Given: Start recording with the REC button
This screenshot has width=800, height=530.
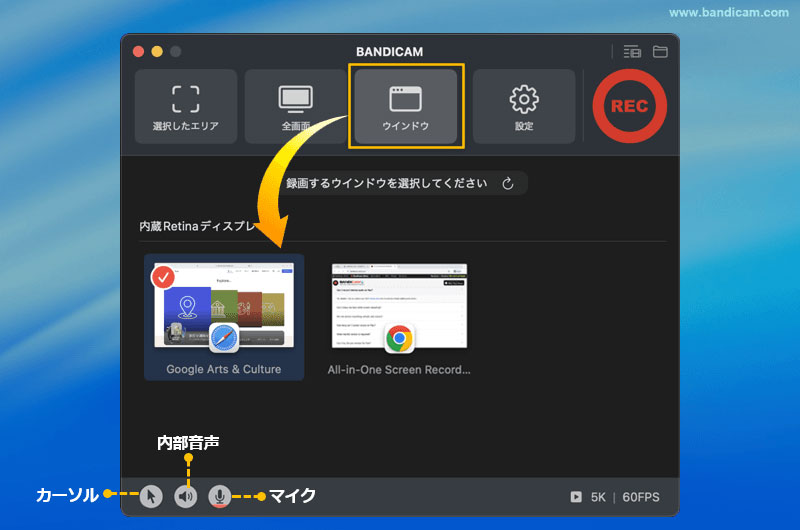Looking at the screenshot, I should tap(630, 106).
